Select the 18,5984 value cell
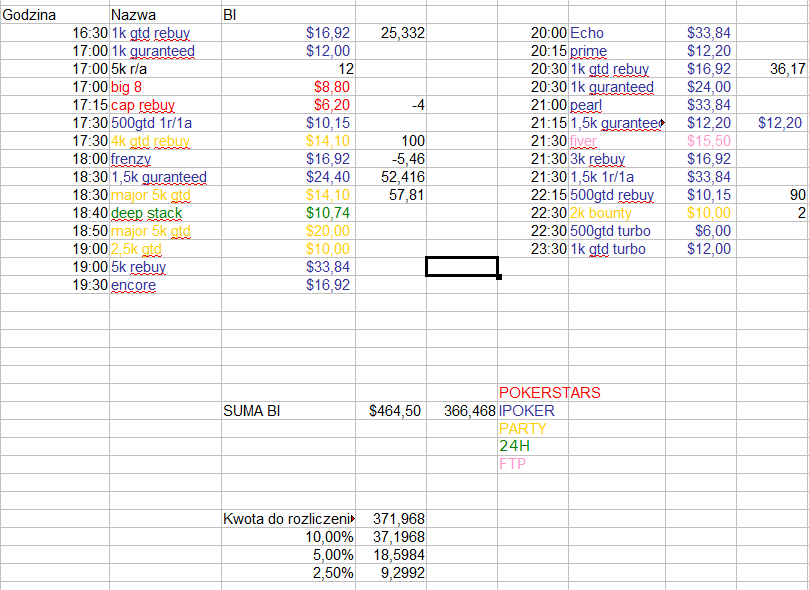This screenshot has height=590, width=809. [391, 555]
